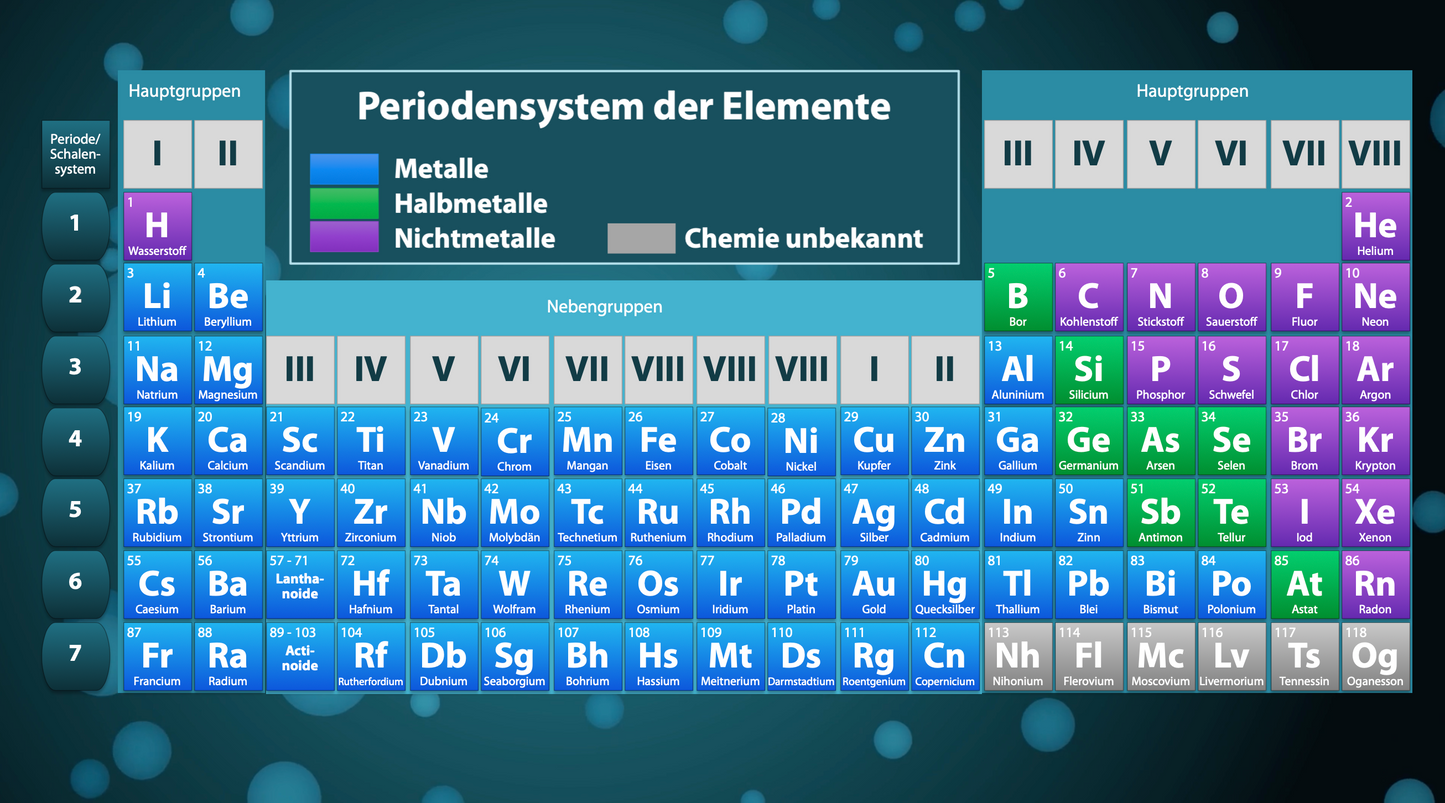Click the Bor (B) halbmetall tile
Image resolution: width=1445 pixels, height=803 pixels.
[1018, 297]
